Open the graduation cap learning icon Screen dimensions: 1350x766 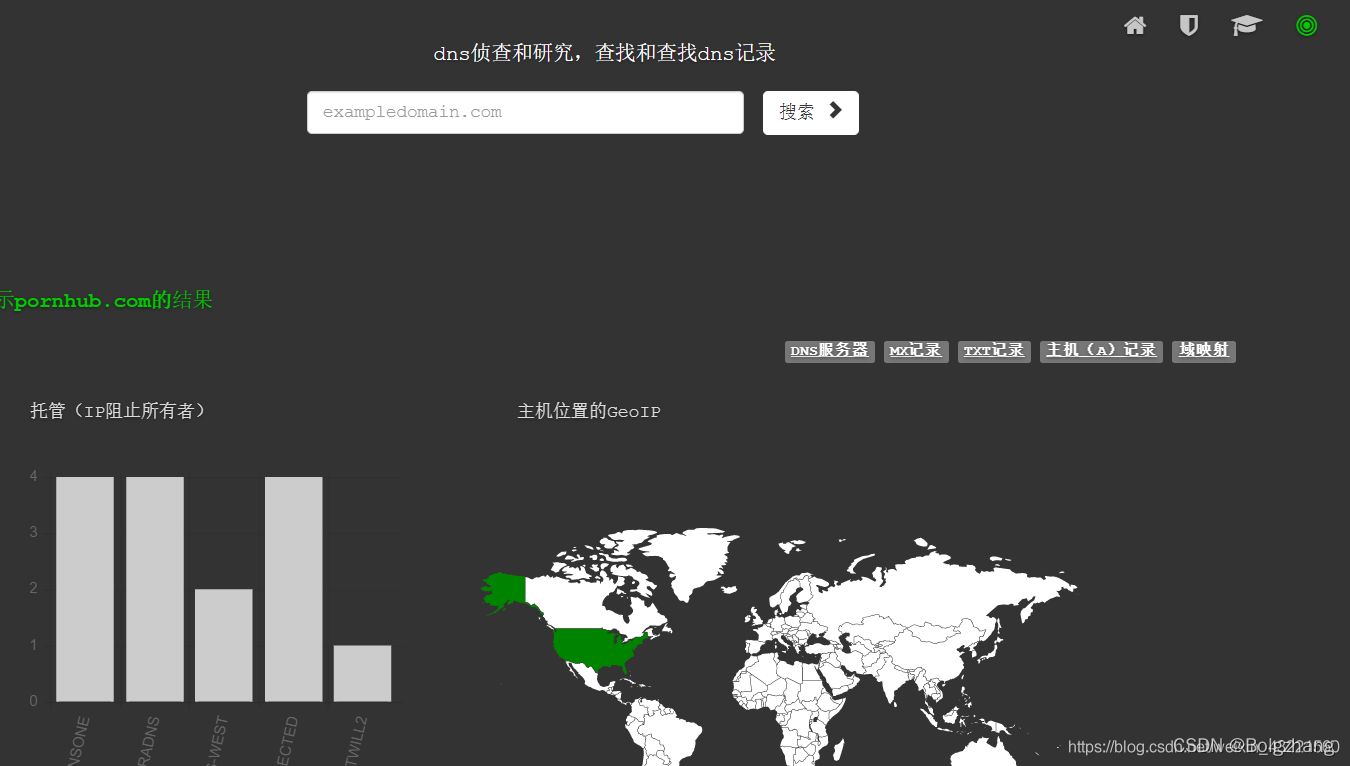pyautogui.click(x=1247, y=26)
